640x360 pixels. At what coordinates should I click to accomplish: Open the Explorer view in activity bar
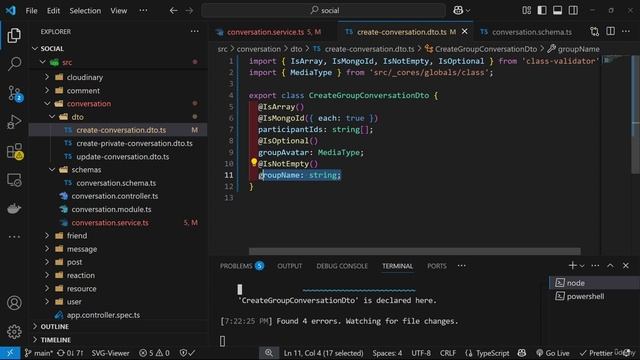pyautogui.click(x=14, y=36)
